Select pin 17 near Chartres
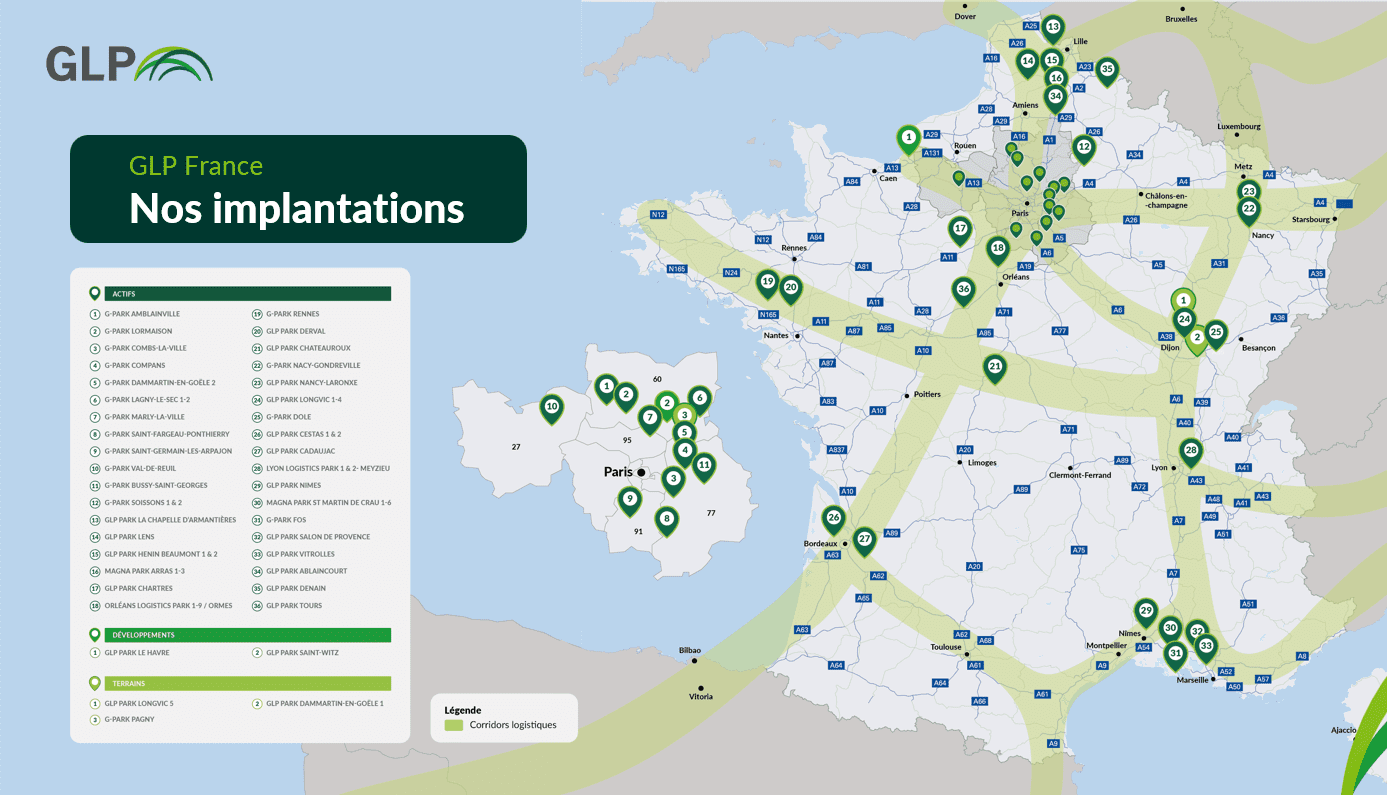Screen dimensions: 1387x795 tap(960, 229)
